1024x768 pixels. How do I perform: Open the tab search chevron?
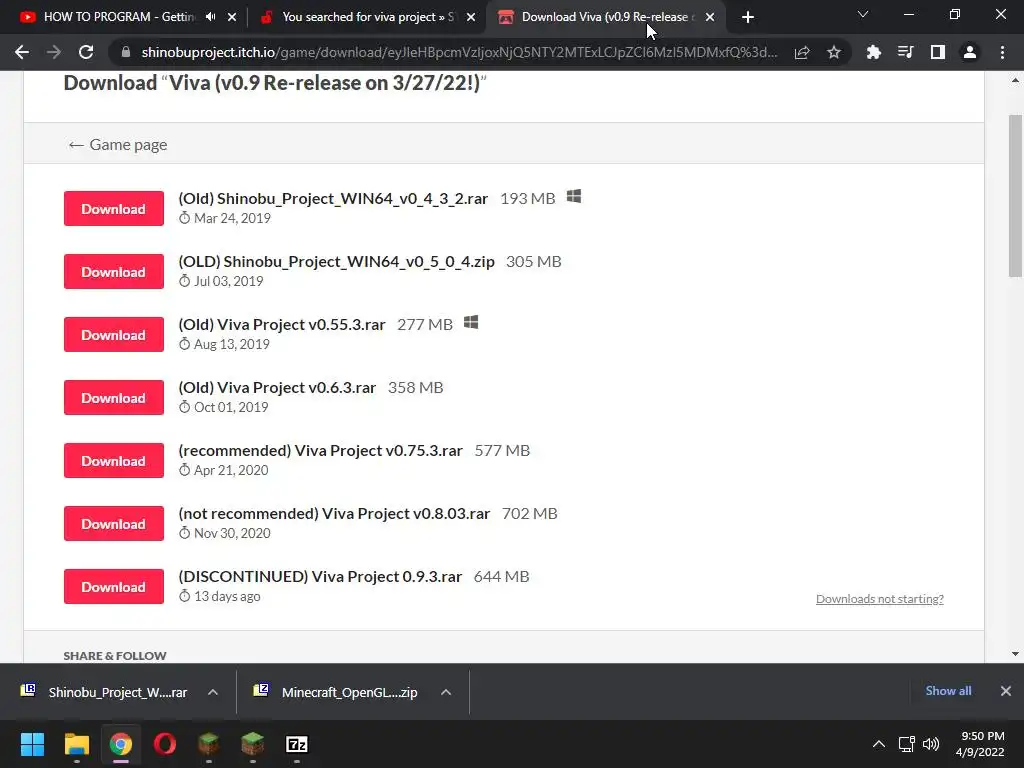pos(863,14)
